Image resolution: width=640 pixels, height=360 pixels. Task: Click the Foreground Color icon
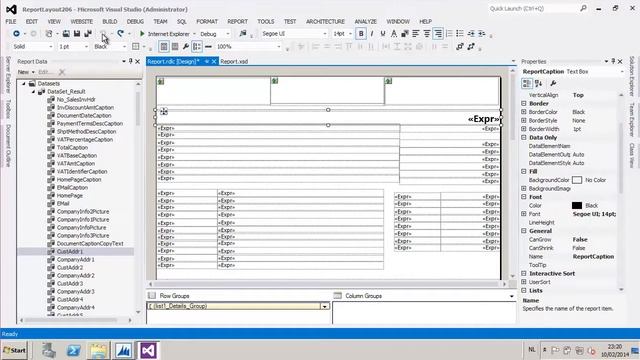click(393, 33)
